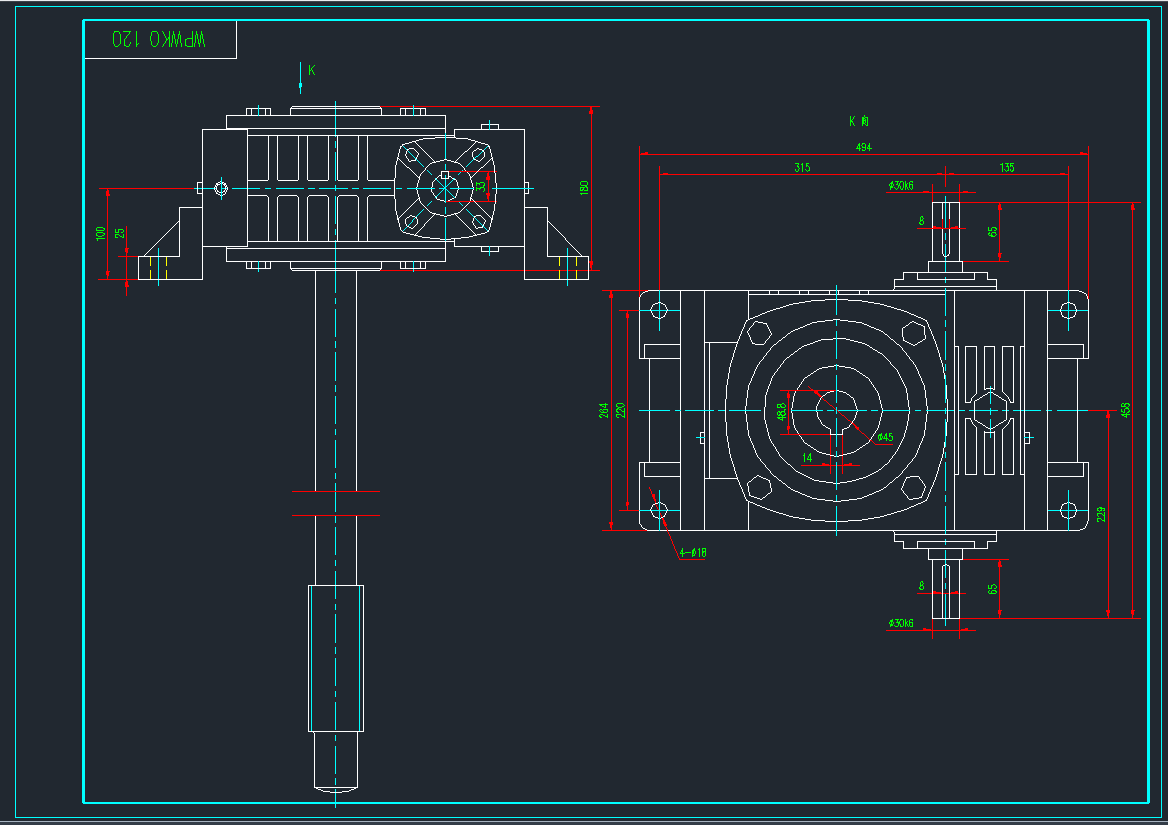1168x825 pixels.
Task: Select the 33 dimension in the flange view
Action: point(480,186)
